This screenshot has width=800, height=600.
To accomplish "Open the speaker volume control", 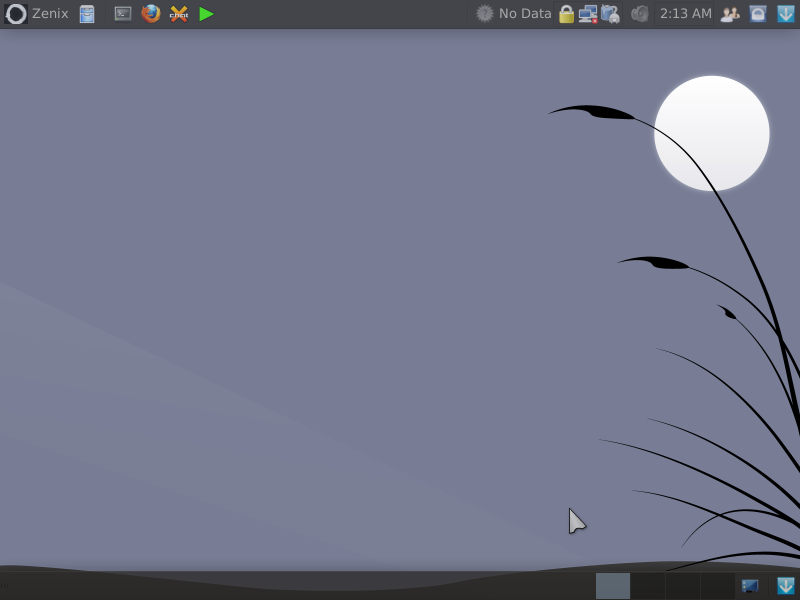I will [x=639, y=14].
